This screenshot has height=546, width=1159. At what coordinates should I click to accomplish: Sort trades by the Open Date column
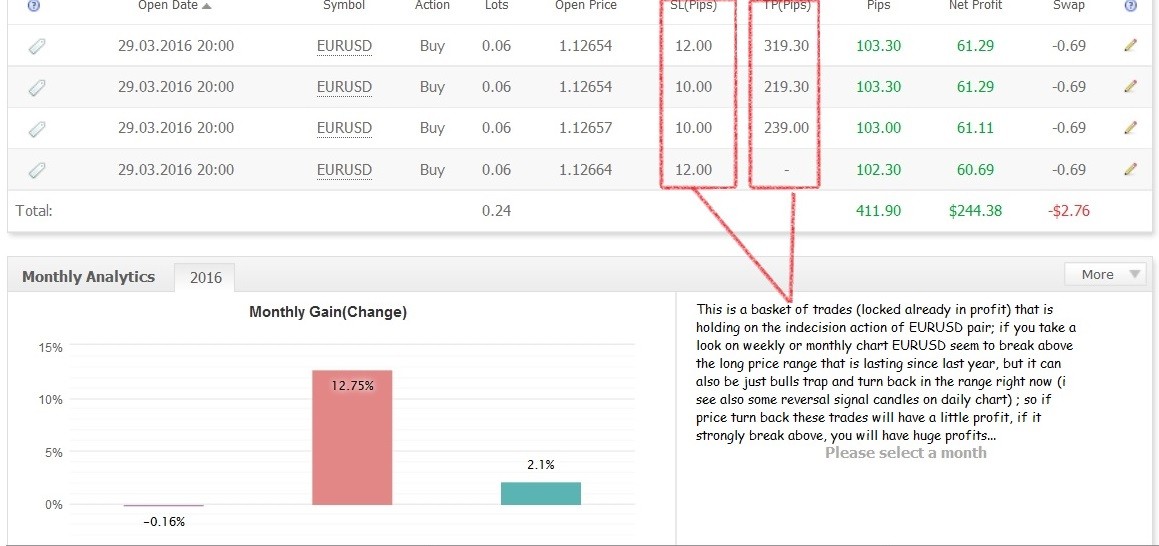(174, 6)
